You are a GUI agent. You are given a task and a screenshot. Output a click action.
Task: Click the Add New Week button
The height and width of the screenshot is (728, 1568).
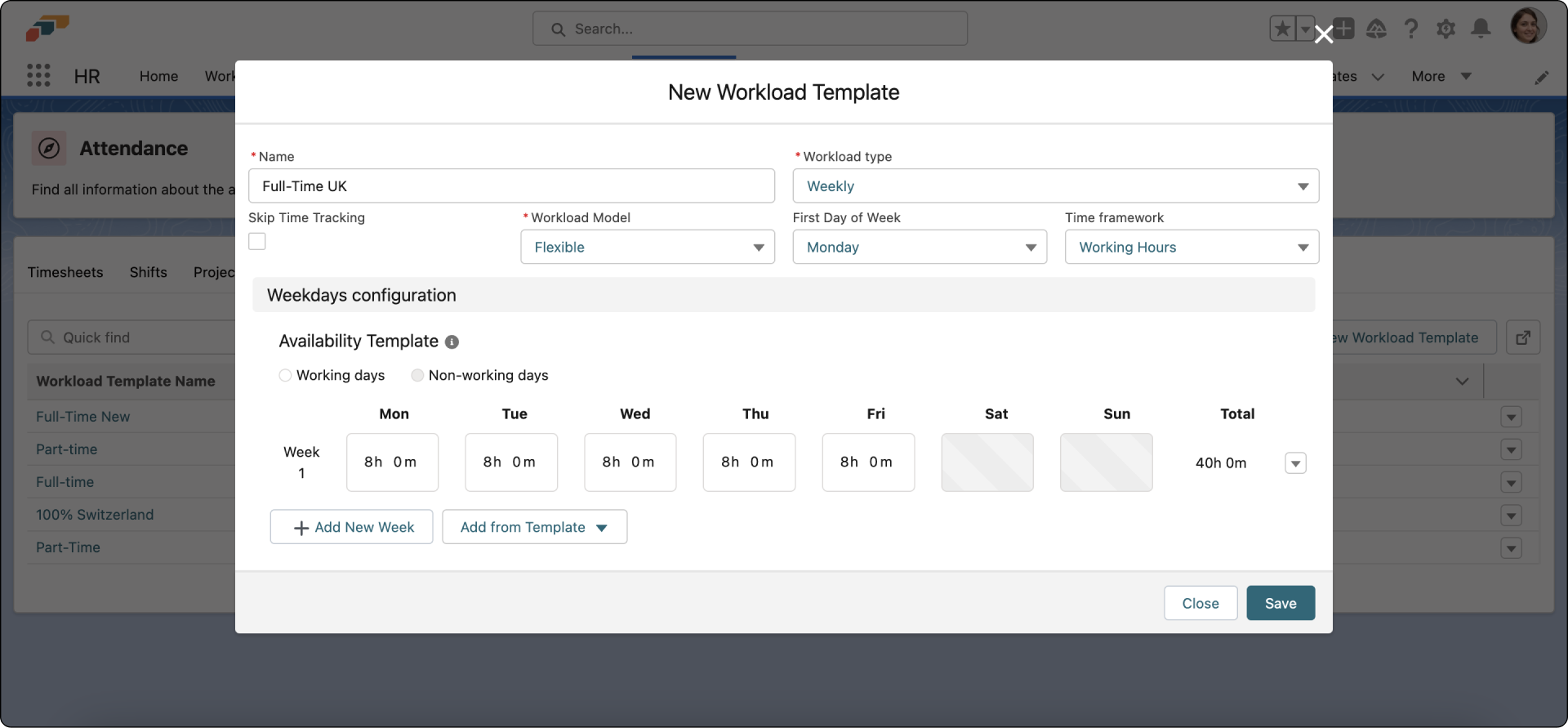(x=351, y=527)
